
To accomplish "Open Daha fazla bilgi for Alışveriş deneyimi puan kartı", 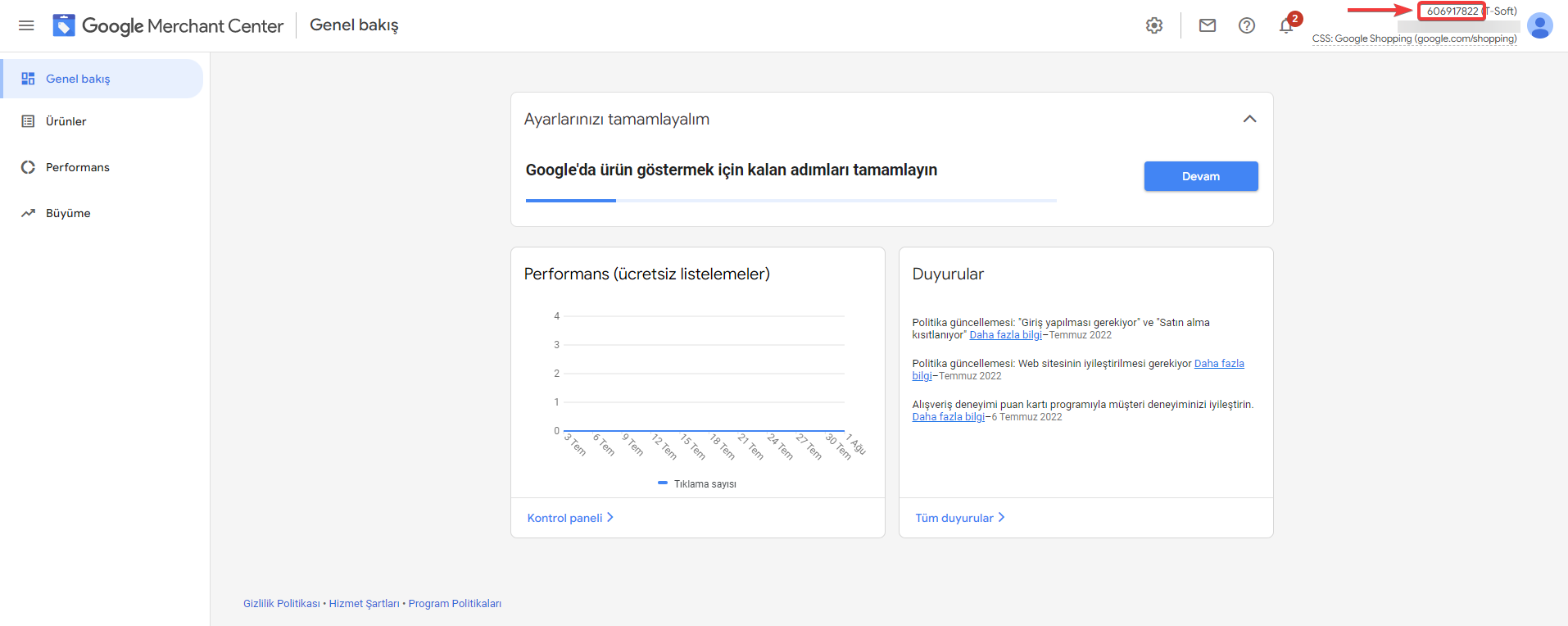I will [949, 416].
